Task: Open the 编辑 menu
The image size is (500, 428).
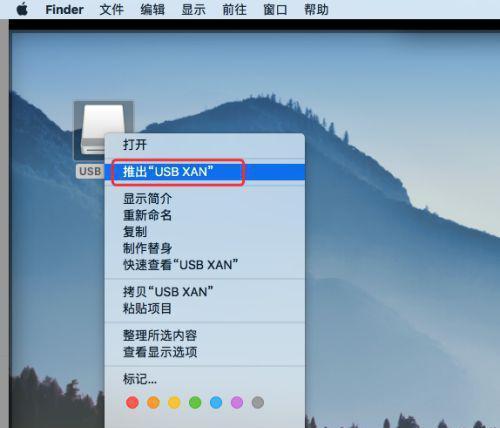Action: 153,10
